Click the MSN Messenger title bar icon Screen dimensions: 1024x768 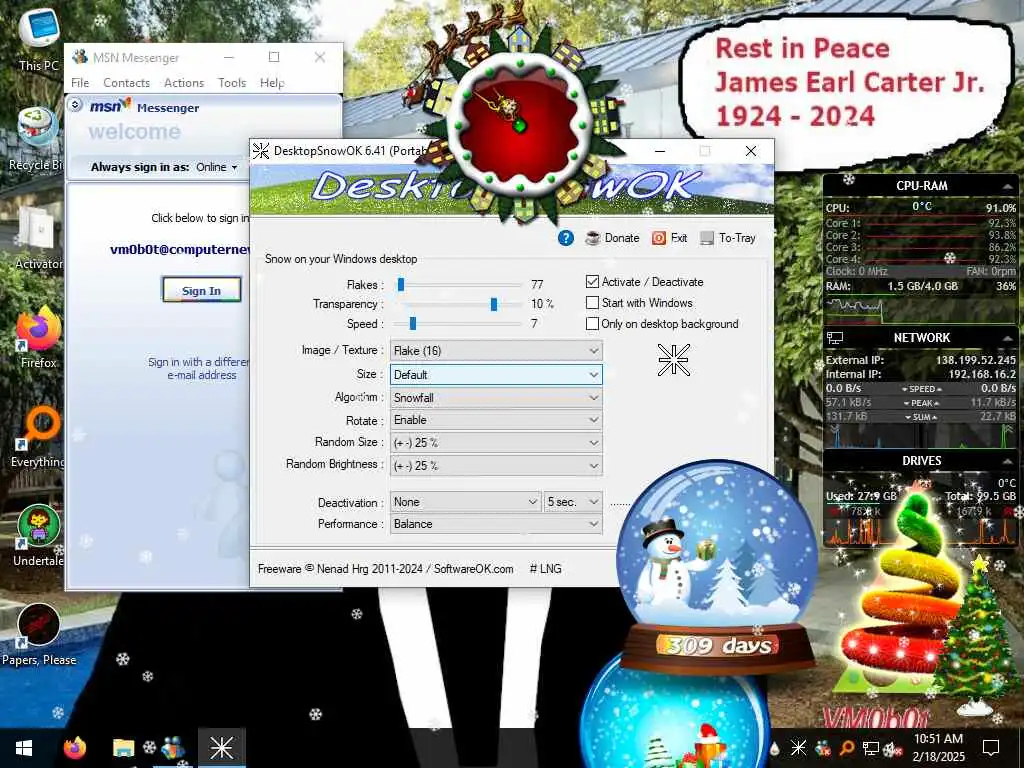(x=80, y=57)
